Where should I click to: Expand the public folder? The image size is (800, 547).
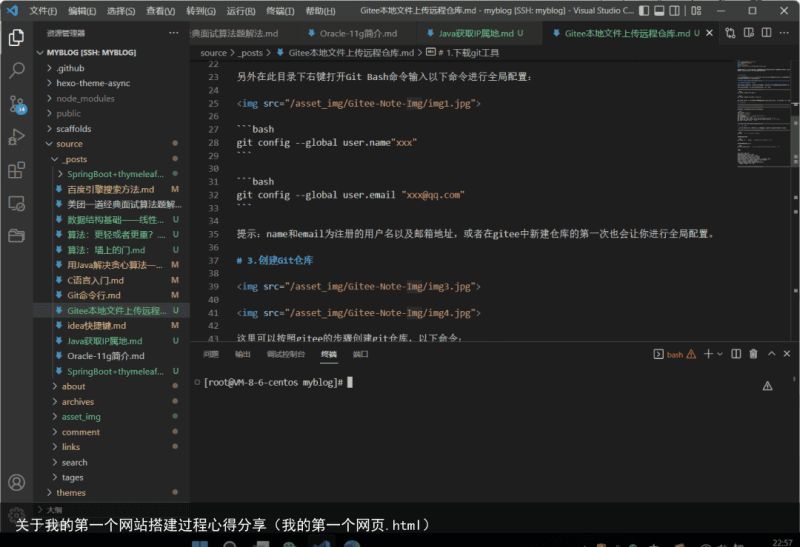click(111, 113)
